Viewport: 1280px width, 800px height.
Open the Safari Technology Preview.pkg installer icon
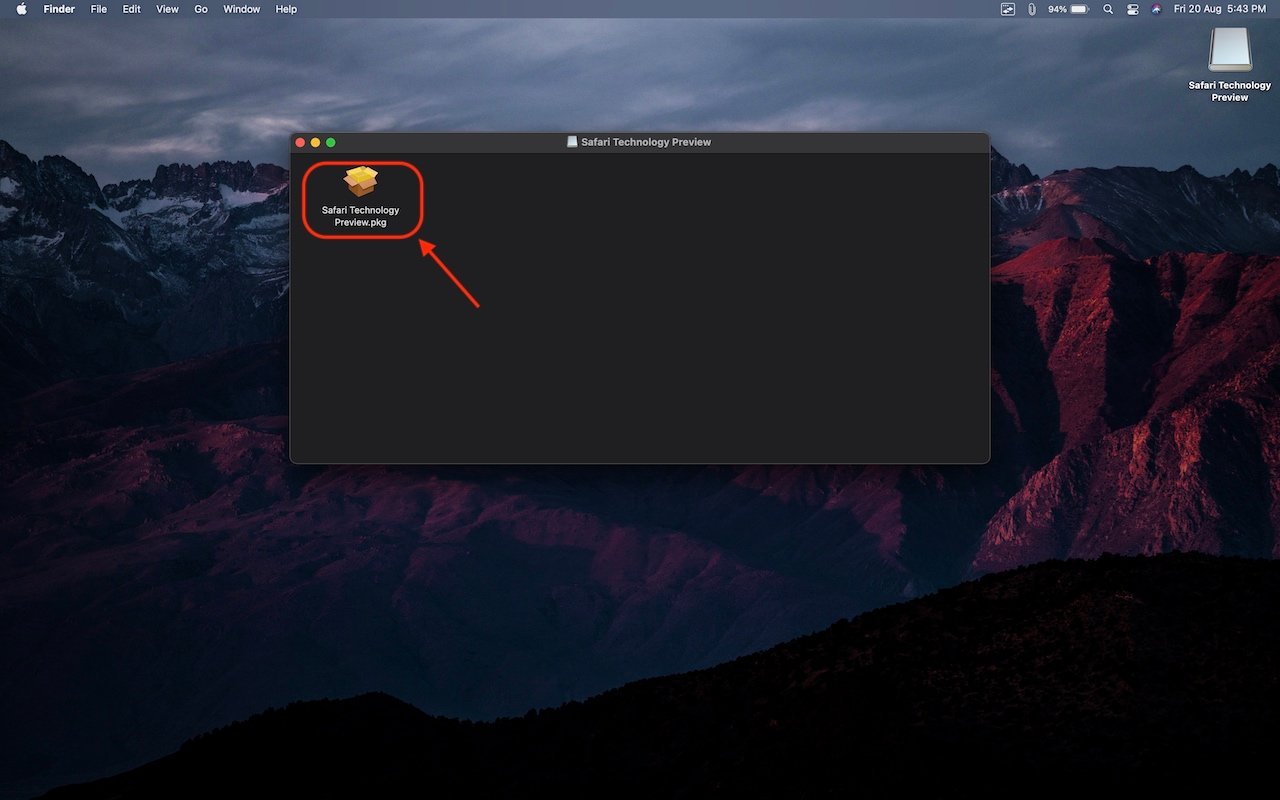[361, 182]
